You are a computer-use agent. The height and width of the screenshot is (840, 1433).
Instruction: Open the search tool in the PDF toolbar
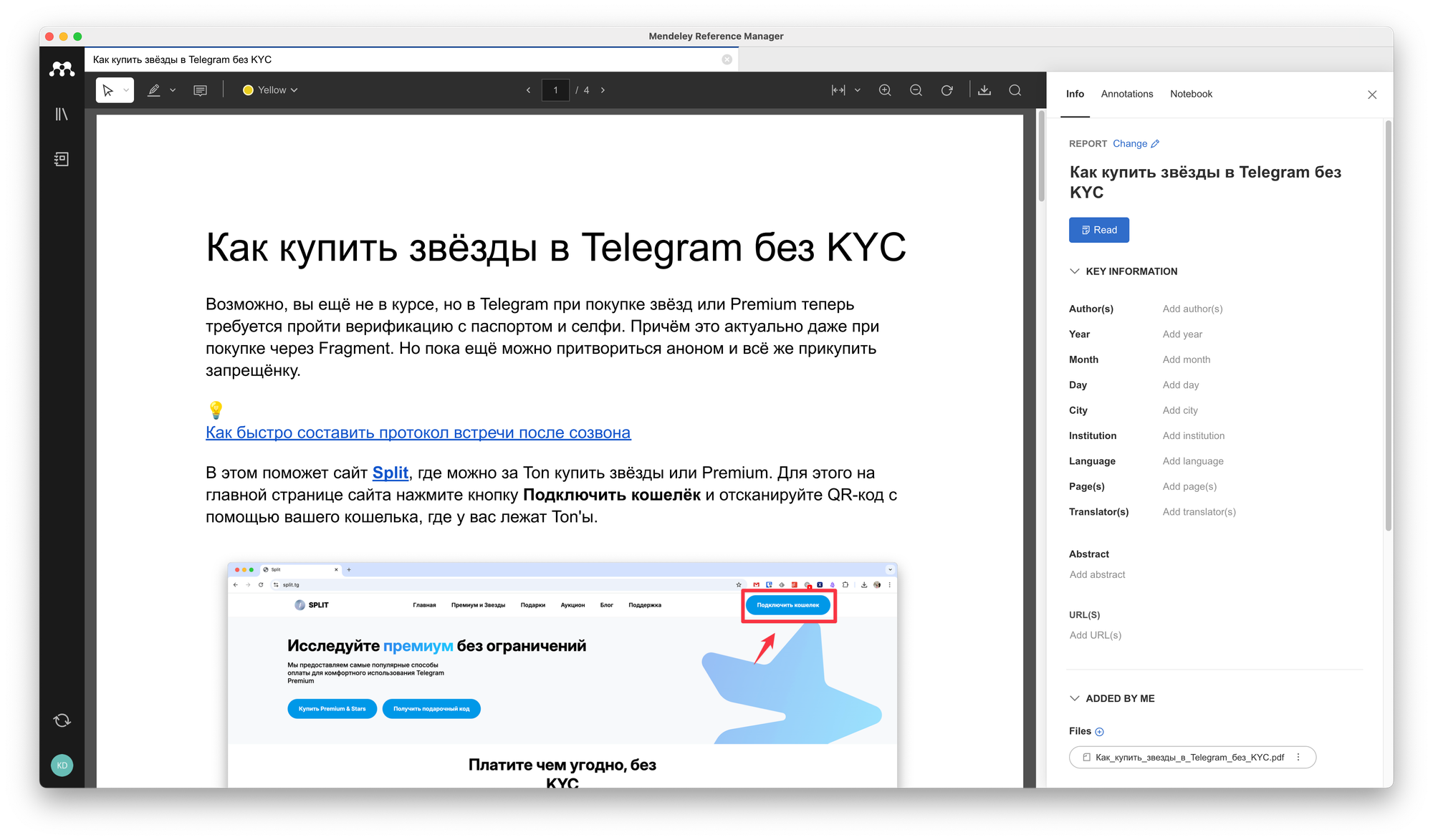(1015, 90)
